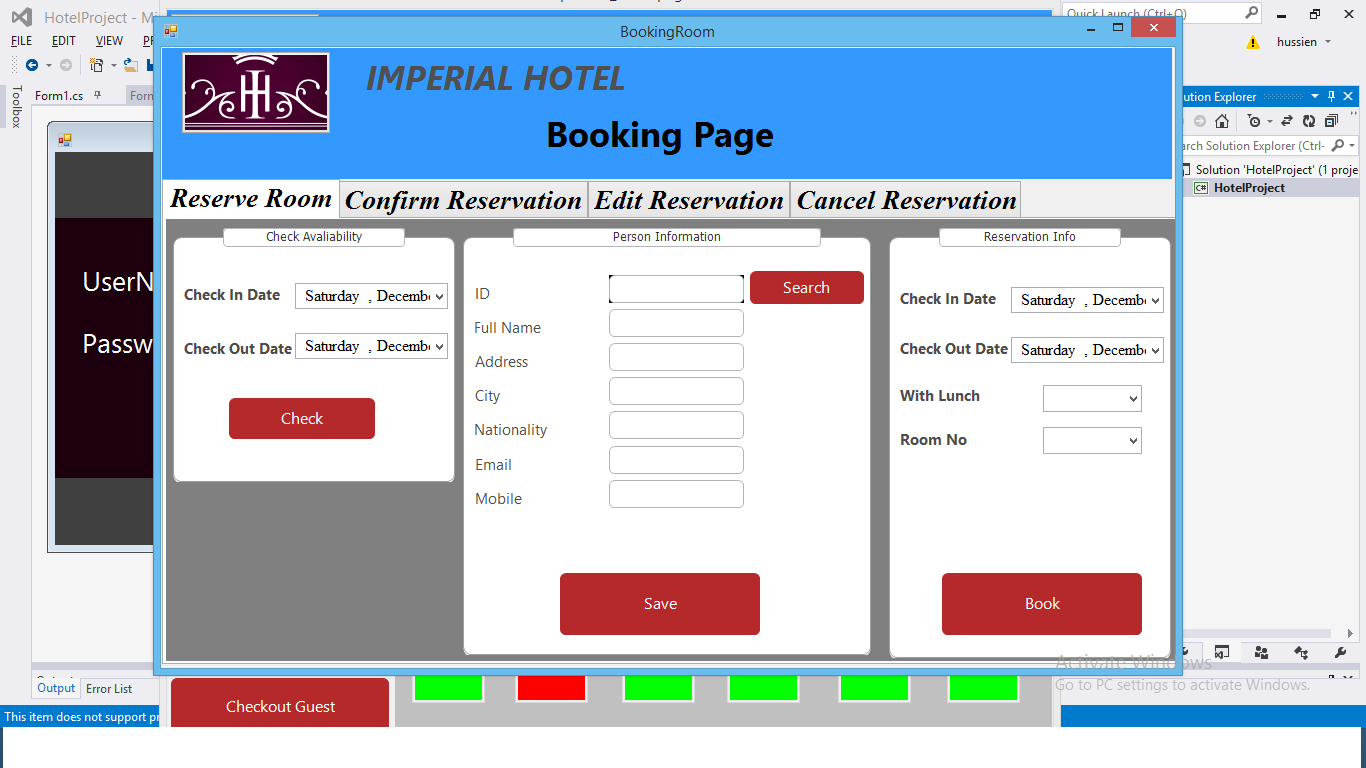Screen dimensions: 1366x768
Task: Click the search magnifier in Solution Explorer
Action: coord(1337,146)
